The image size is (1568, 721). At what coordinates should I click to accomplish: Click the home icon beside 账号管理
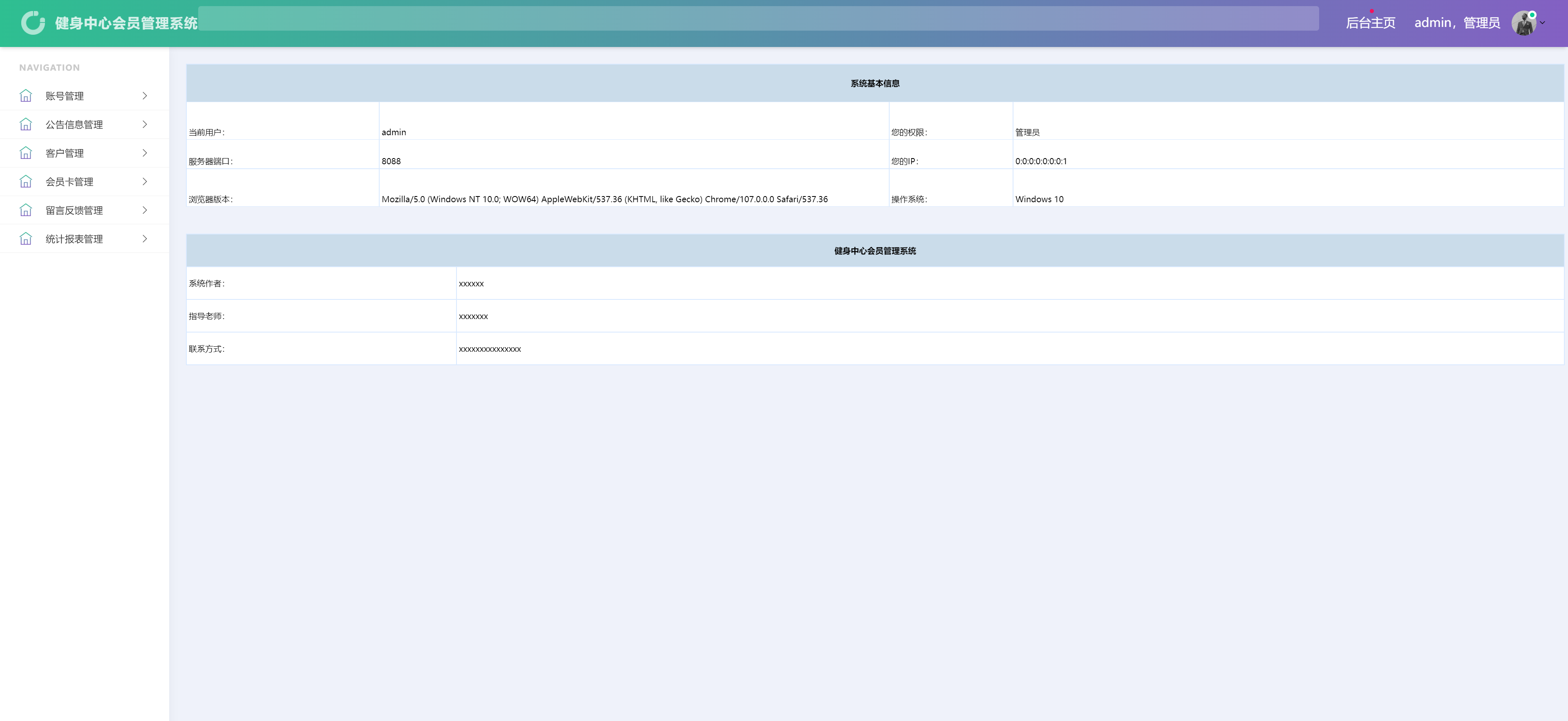click(x=26, y=96)
